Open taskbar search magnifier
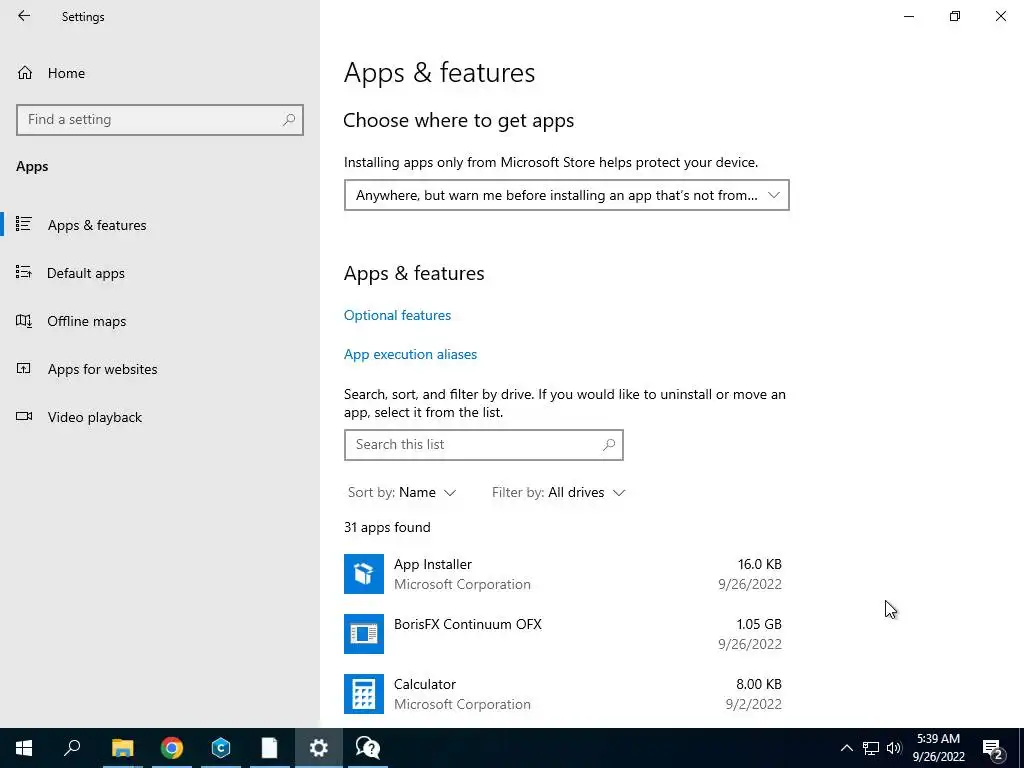 [72, 748]
